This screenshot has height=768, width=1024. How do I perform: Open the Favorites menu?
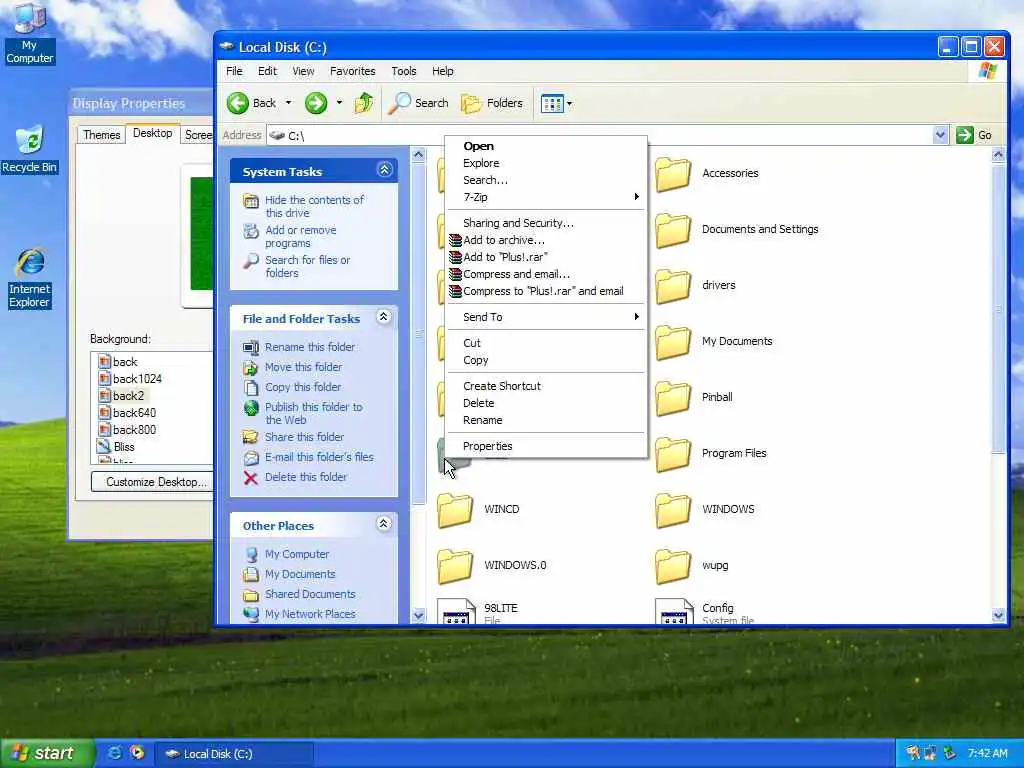(353, 71)
